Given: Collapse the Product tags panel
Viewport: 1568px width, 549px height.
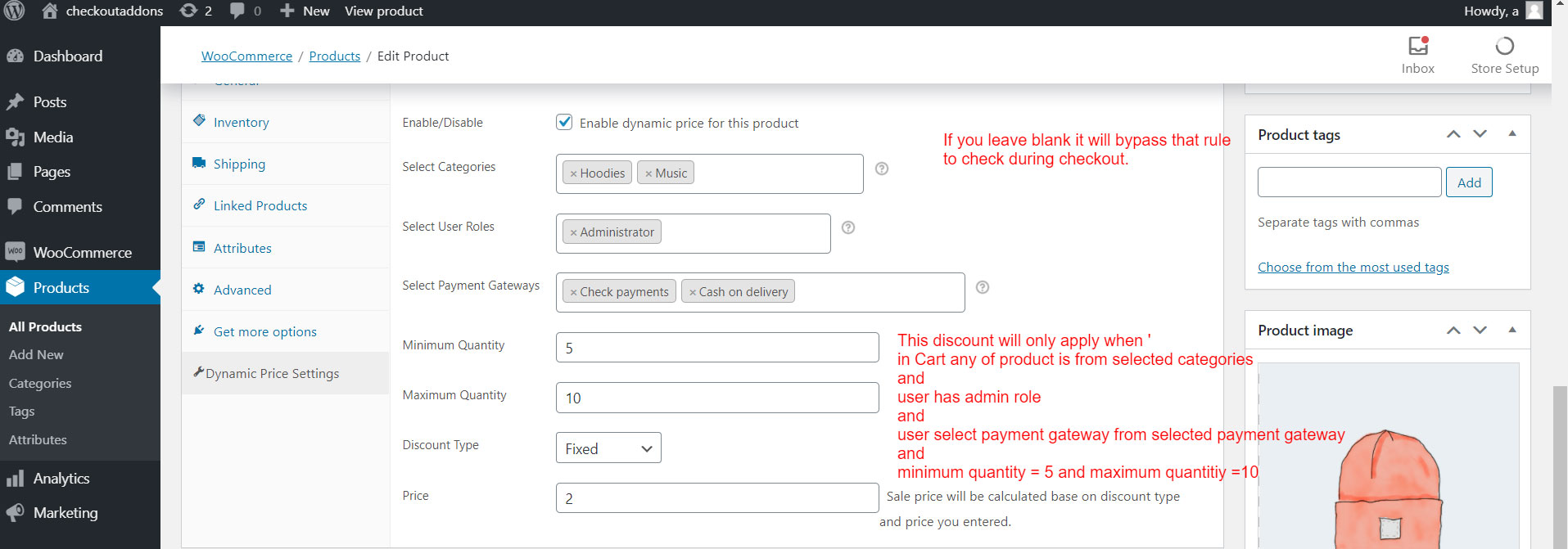Looking at the screenshot, I should click(x=1512, y=133).
